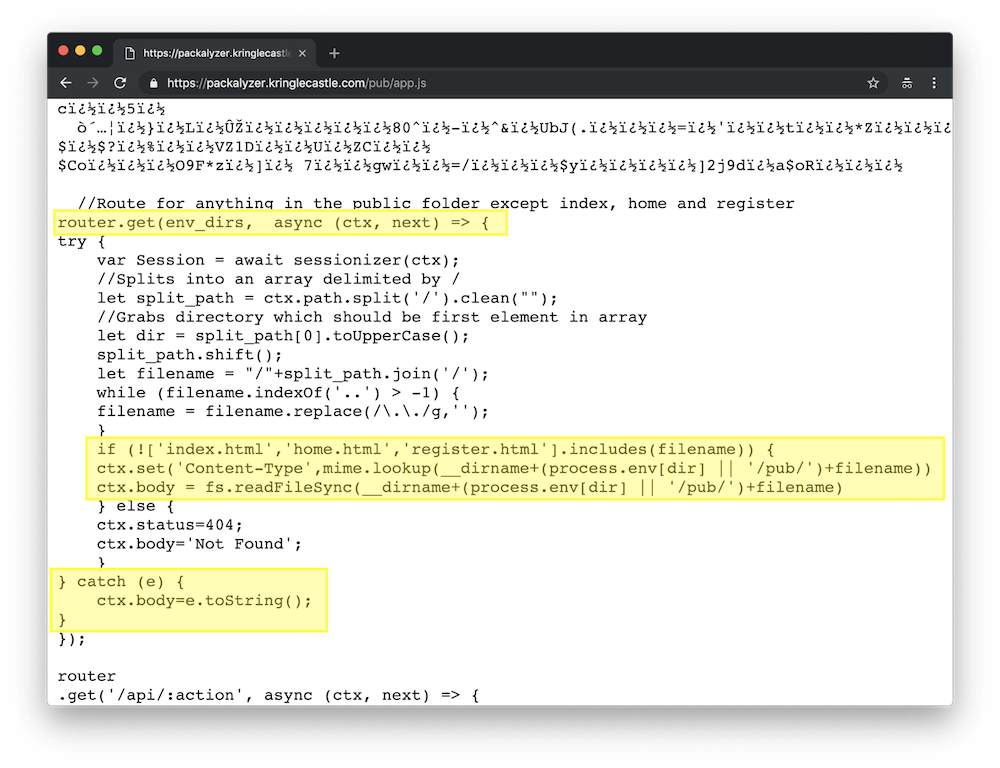This screenshot has height=768, width=1000.
Task: Click the 'filename = filename.replace' line
Action: coord(293,411)
